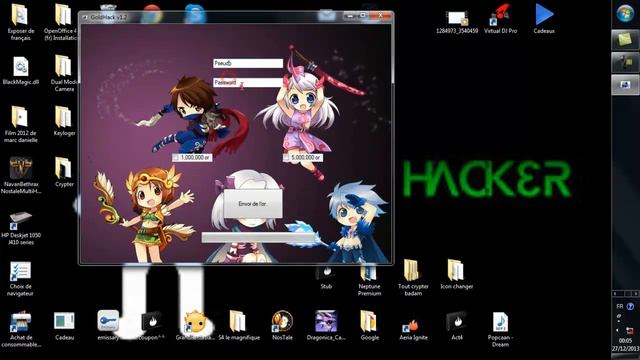The image size is (640, 360).
Task: Open Choix de navigateur shortcut
Action: point(20,271)
